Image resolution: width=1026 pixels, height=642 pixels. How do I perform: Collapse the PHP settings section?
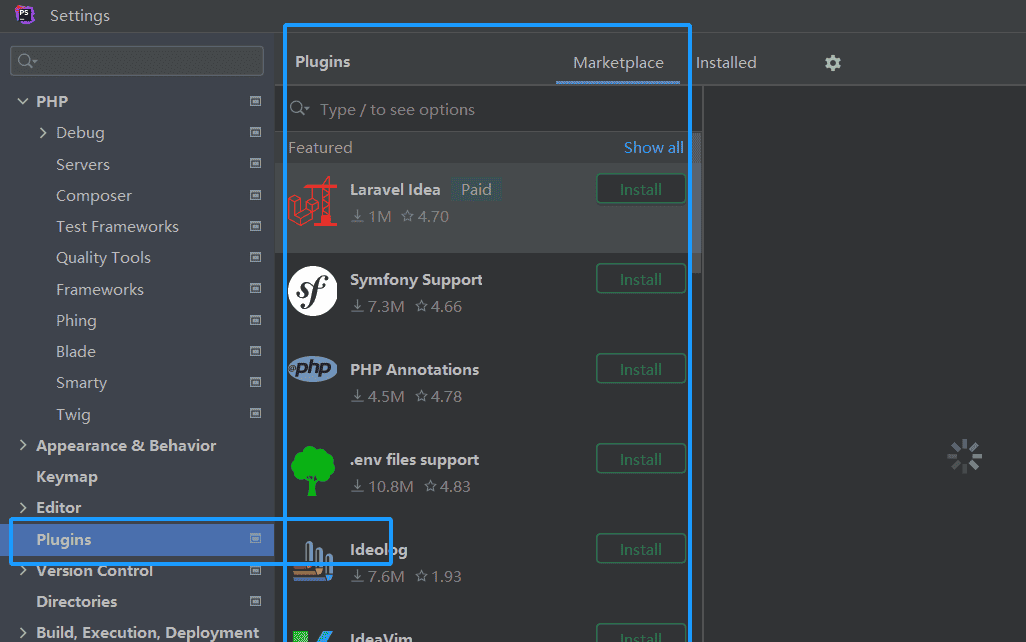pos(22,101)
